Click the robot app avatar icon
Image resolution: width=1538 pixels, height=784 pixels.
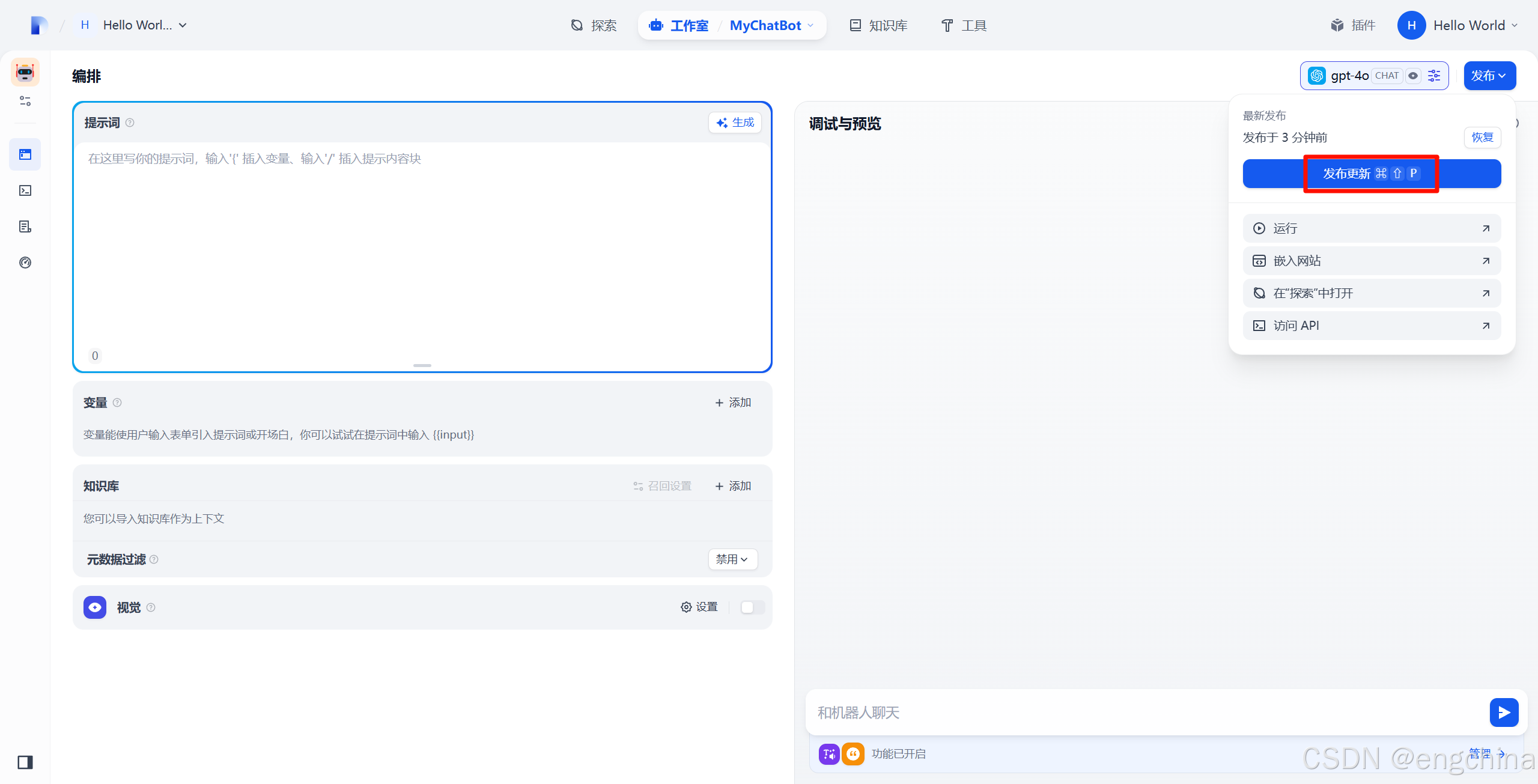[x=25, y=73]
